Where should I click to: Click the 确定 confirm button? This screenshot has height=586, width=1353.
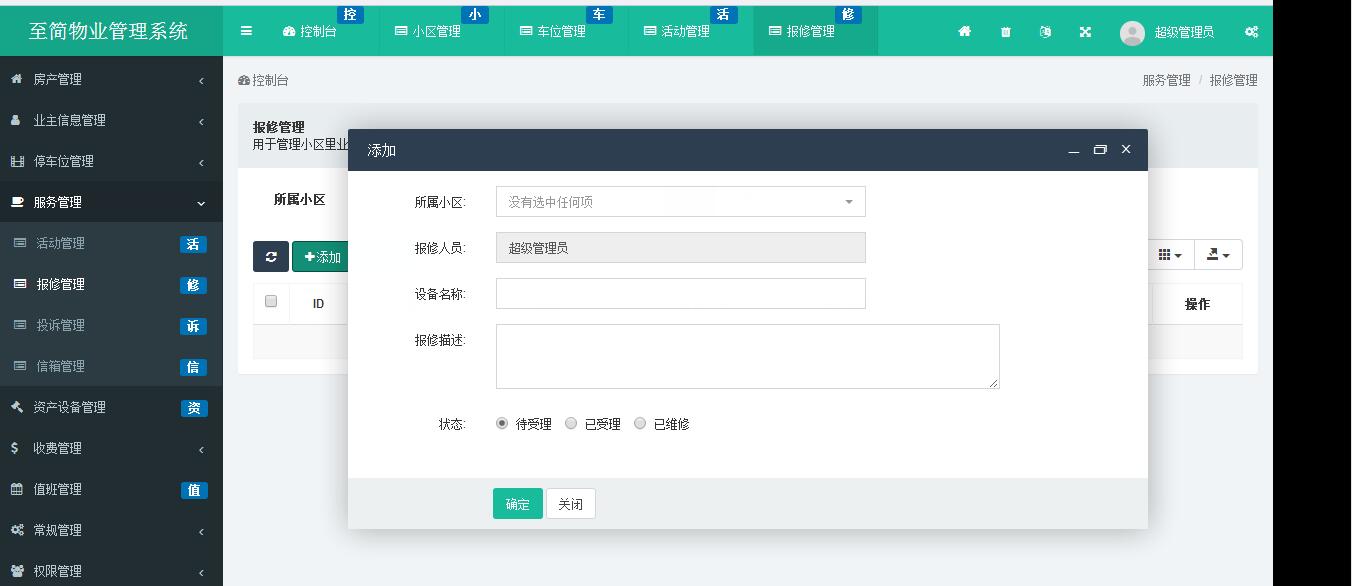point(517,503)
